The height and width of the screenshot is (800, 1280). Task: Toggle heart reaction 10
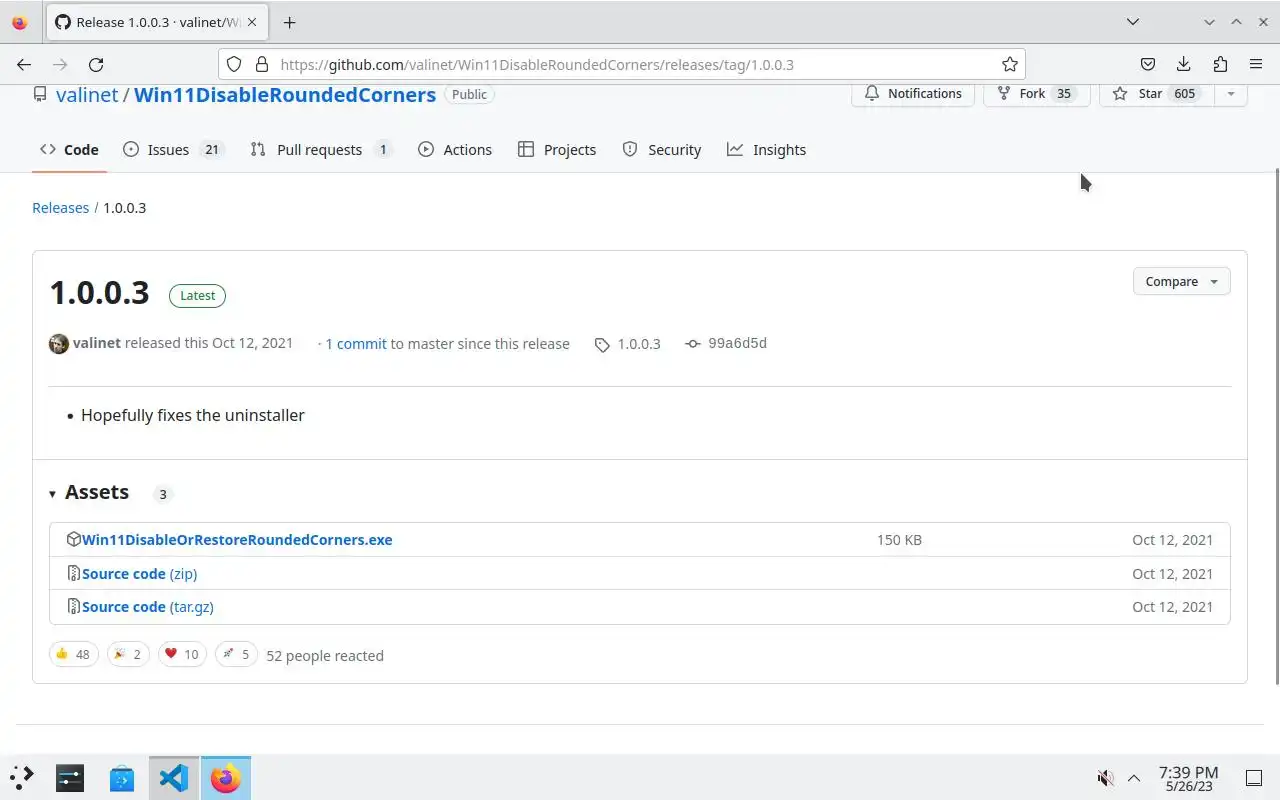point(182,654)
